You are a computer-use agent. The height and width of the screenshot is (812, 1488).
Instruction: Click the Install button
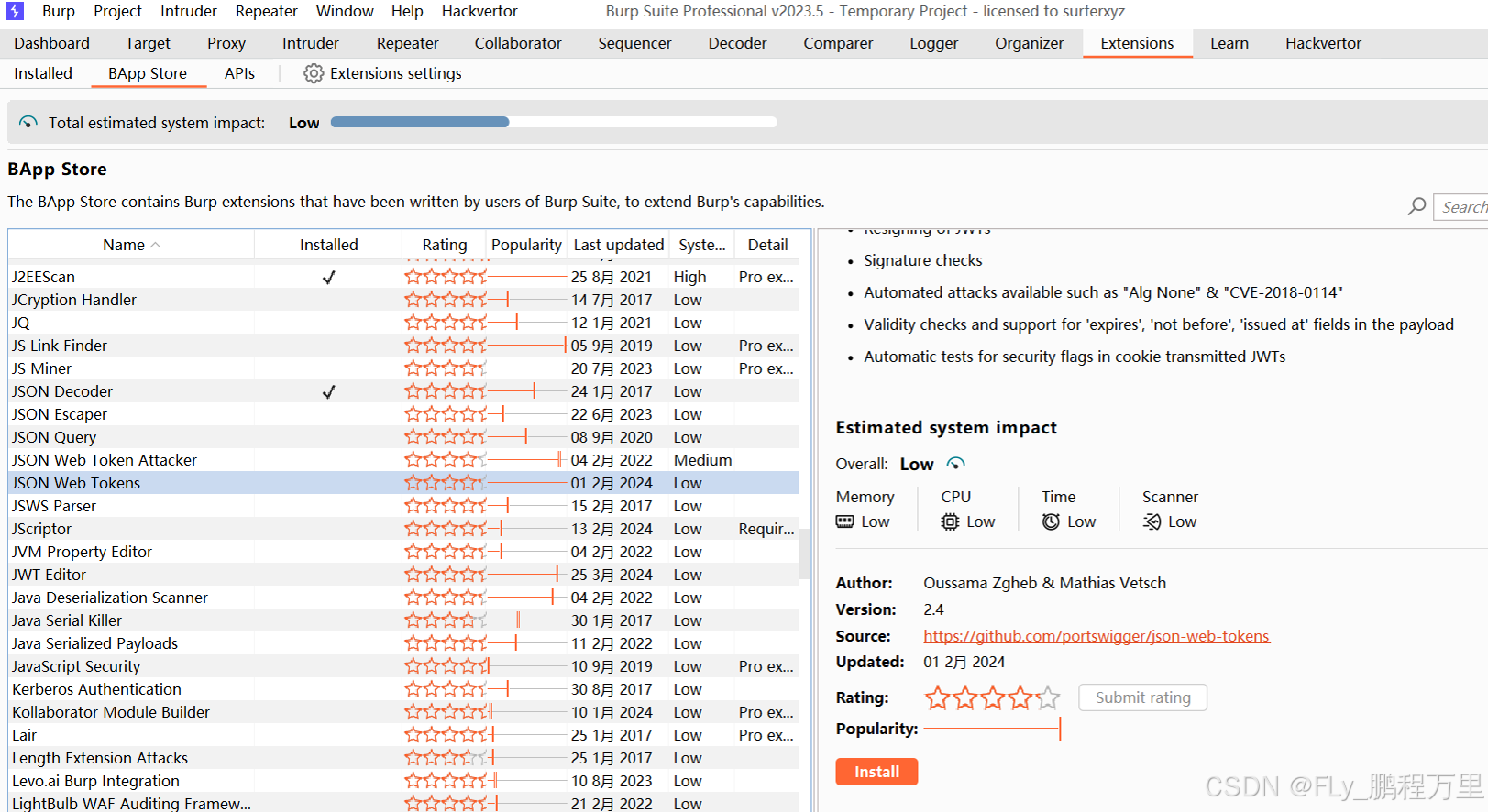[x=876, y=772]
